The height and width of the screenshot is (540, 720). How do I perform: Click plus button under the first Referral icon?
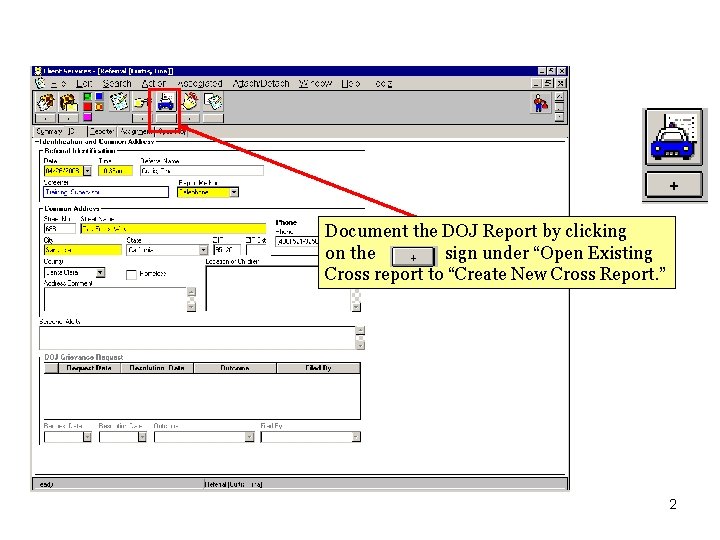click(x=45, y=118)
